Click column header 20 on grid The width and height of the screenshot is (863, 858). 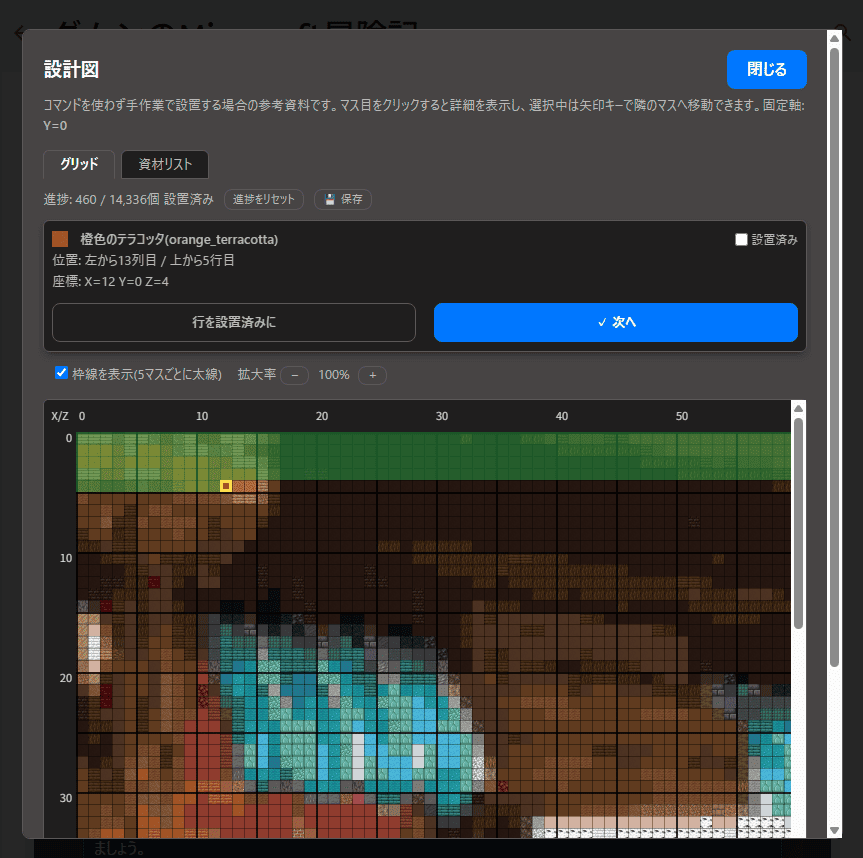(322, 416)
